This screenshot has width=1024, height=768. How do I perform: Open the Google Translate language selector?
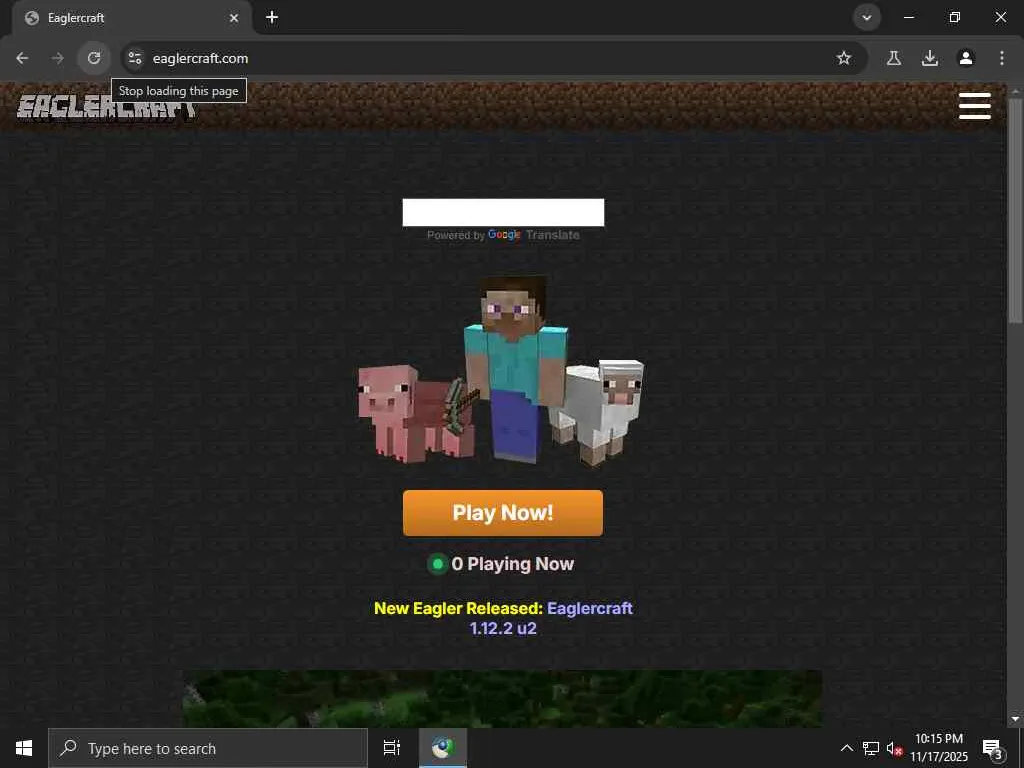(x=503, y=213)
